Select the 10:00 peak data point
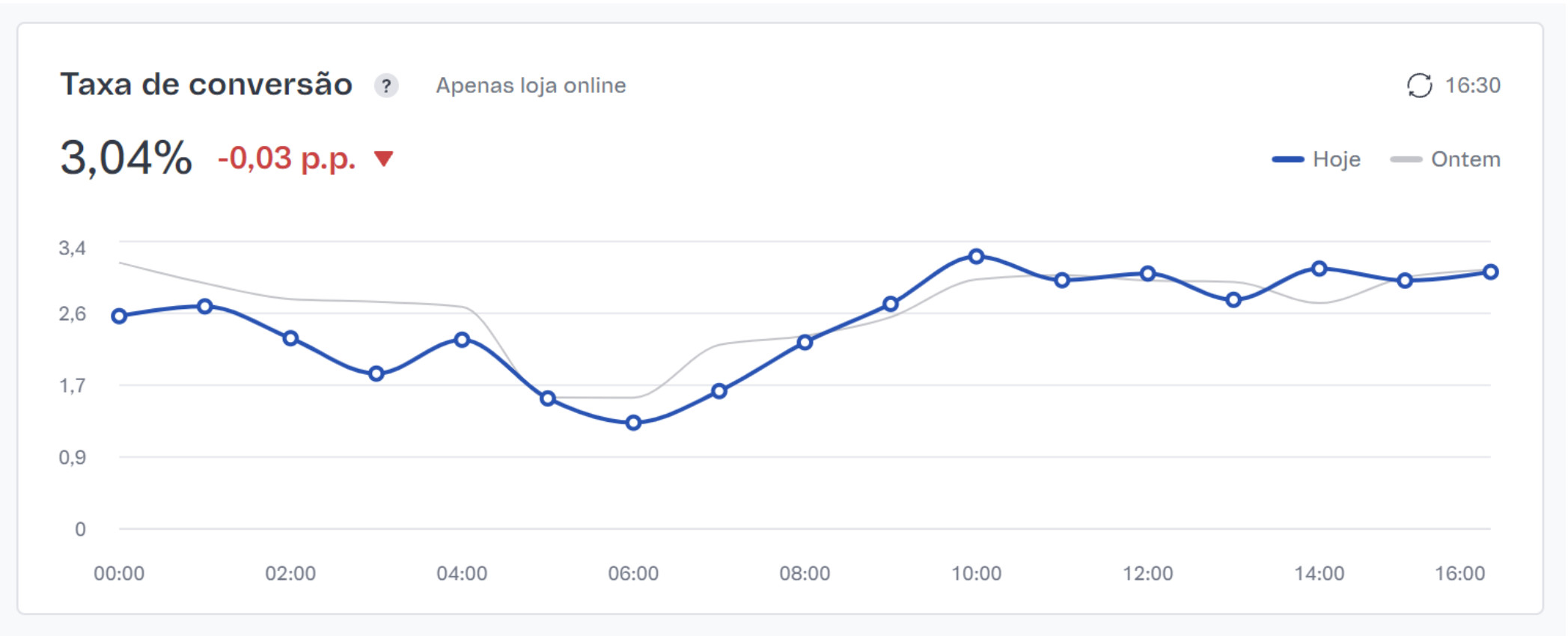The width and height of the screenshot is (1568, 636). point(976,257)
